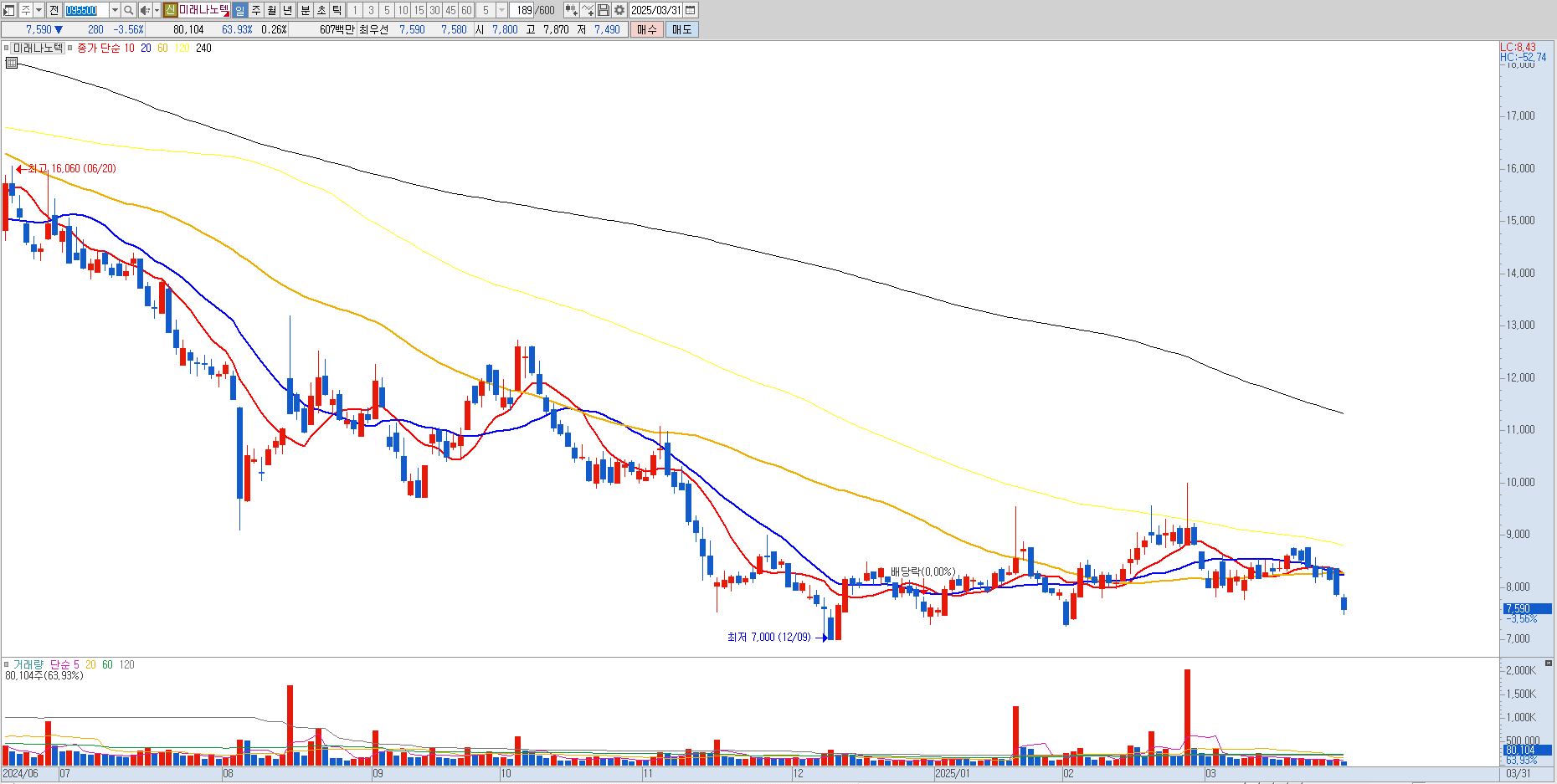The height and width of the screenshot is (784, 1557).
Task: Expand the stock code history dropdown
Action: (x=115, y=10)
